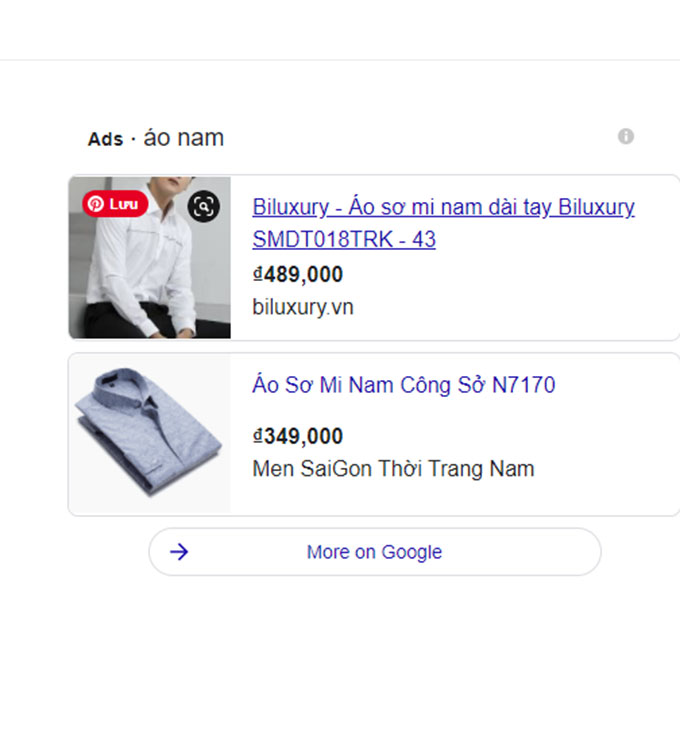Screen dimensions: 680x742
Task: Open More on Google results
Action: tap(374, 552)
